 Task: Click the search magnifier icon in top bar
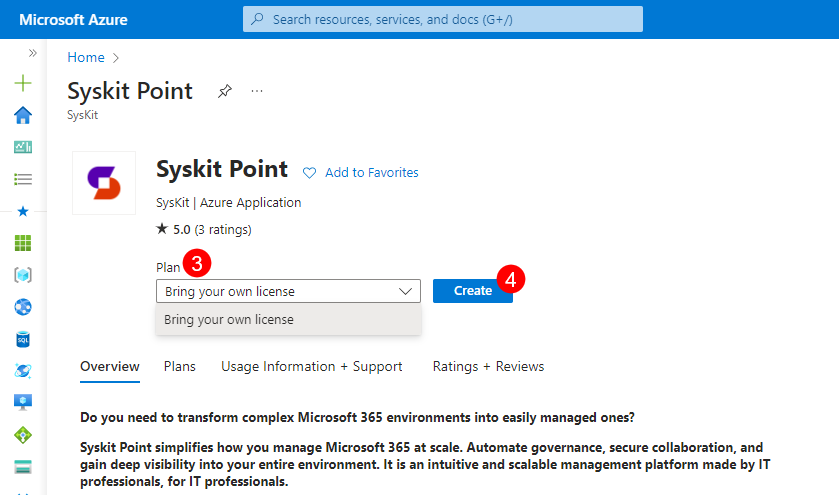click(x=258, y=19)
